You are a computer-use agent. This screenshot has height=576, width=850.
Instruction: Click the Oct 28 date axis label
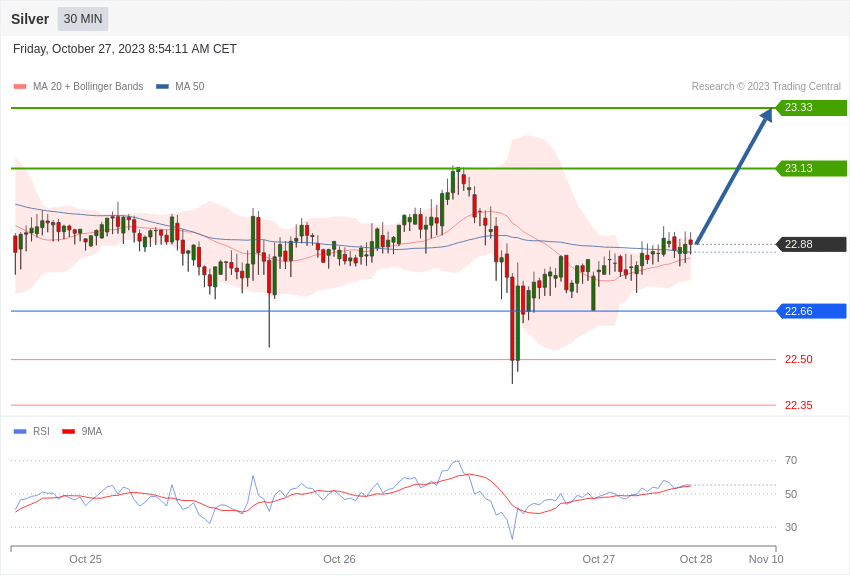pos(696,559)
